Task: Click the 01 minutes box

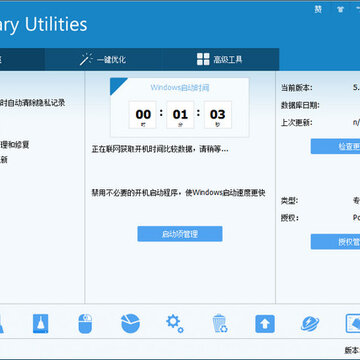Action: pos(180,115)
